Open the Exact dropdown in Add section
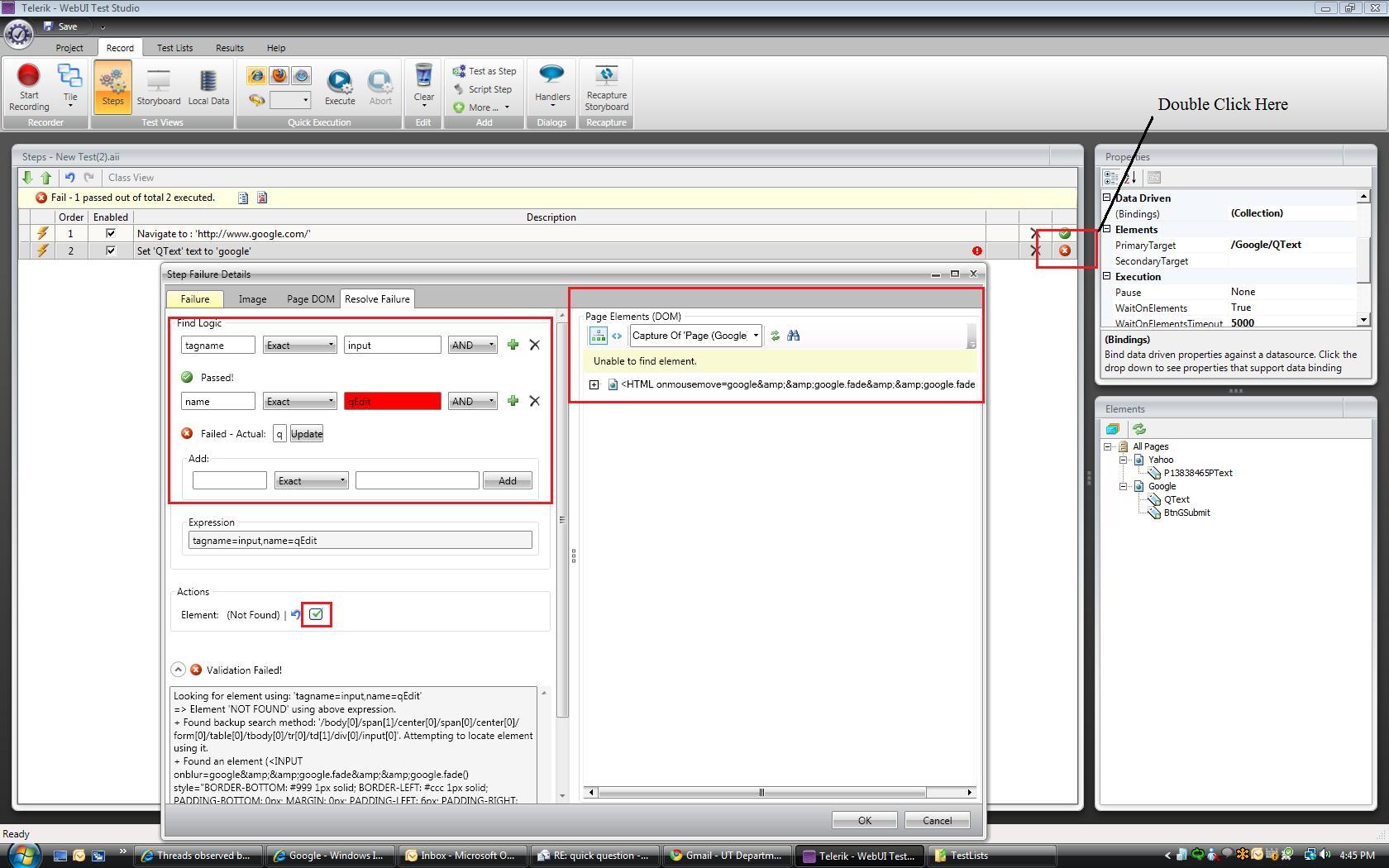Viewport: 1389px width, 868px height. (311, 480)
